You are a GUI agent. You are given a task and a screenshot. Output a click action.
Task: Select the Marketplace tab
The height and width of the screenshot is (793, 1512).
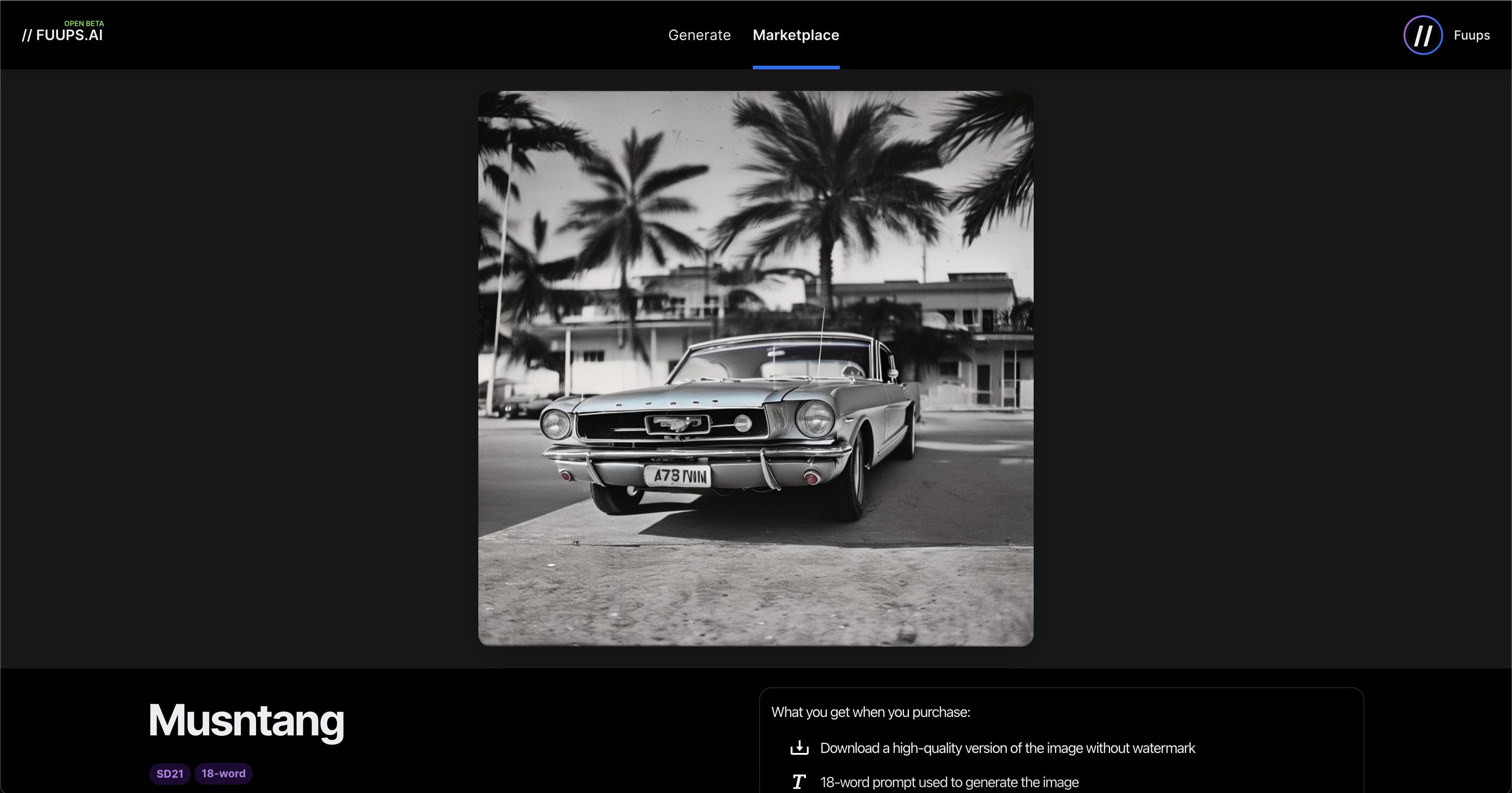coord(796,35)
